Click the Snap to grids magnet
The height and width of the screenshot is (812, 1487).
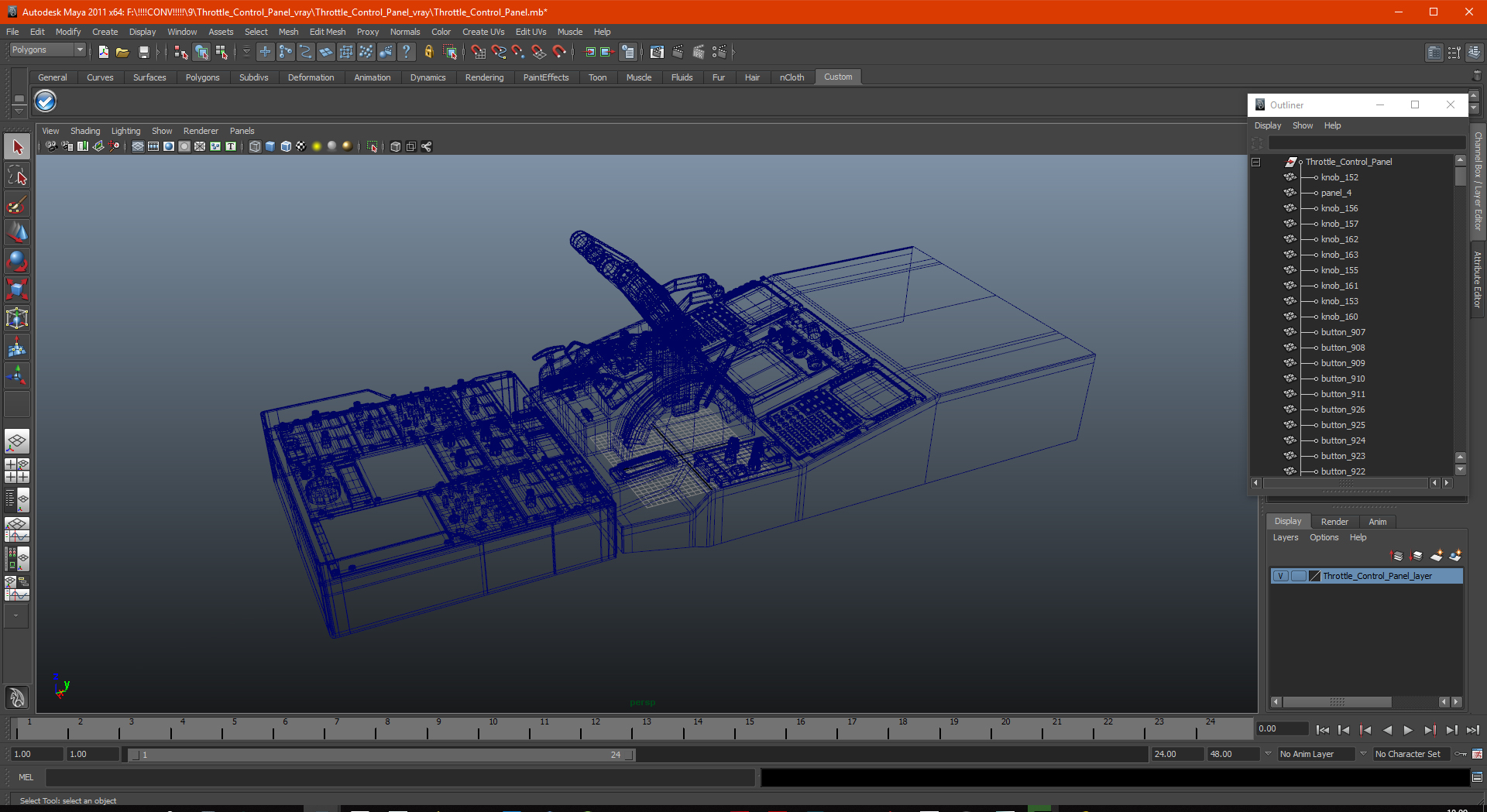coord(478,52)
